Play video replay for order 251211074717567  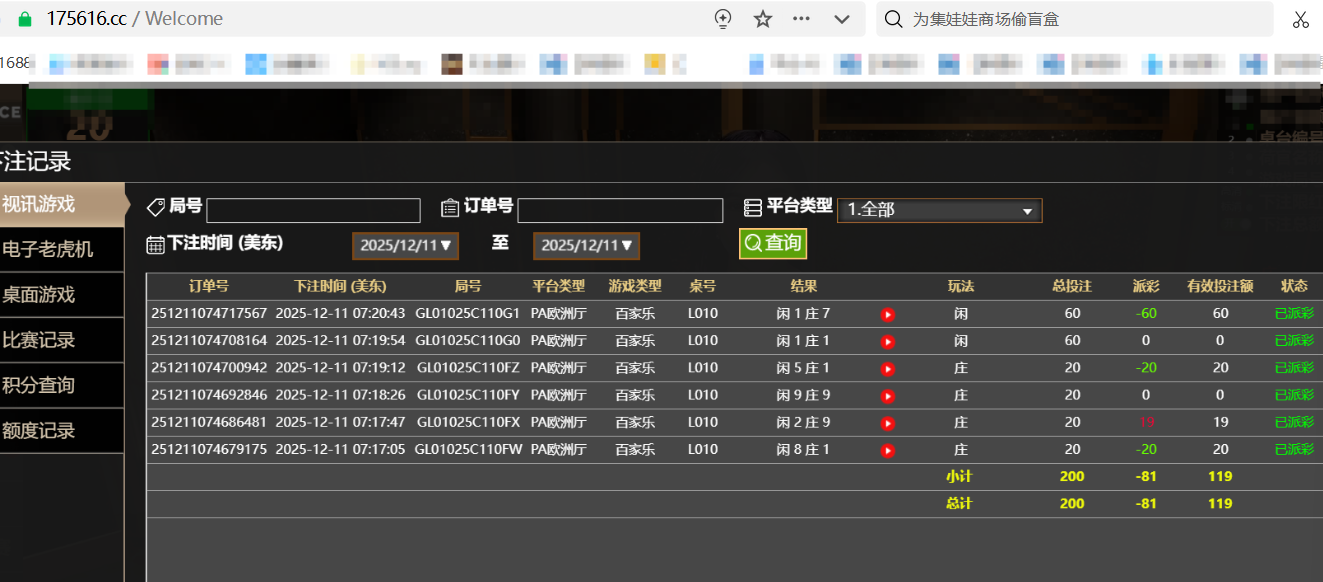(x=887, y=315)
